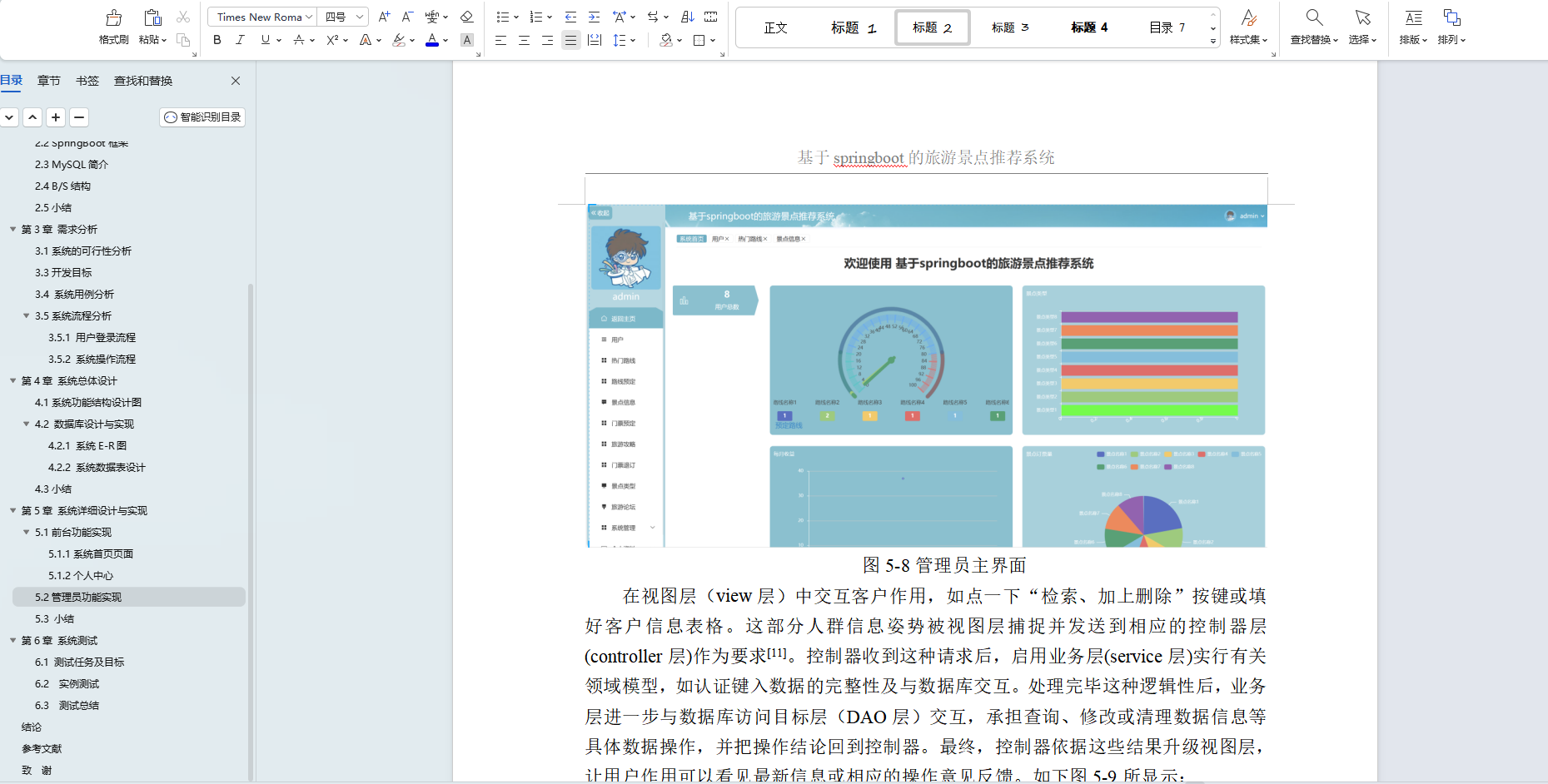Screen dimensions: 1548x784
Task: Increase font size with 增大字号 icon
Action: (384, 16)
